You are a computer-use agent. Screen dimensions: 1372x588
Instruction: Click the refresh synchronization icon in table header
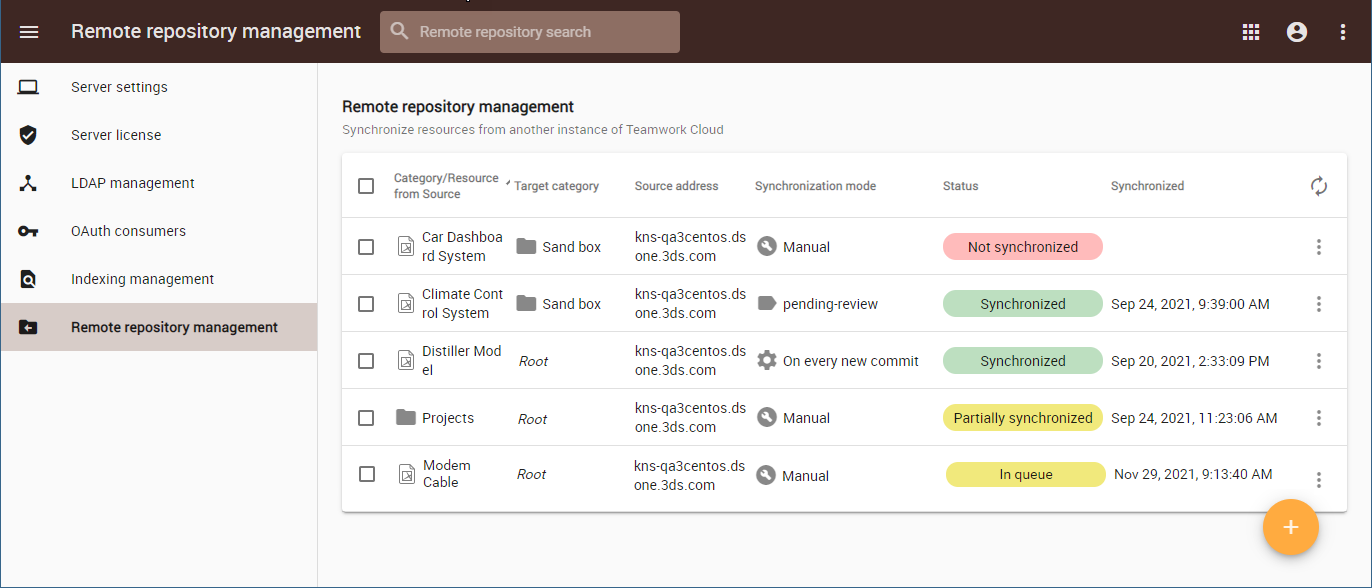[1319, 186]
